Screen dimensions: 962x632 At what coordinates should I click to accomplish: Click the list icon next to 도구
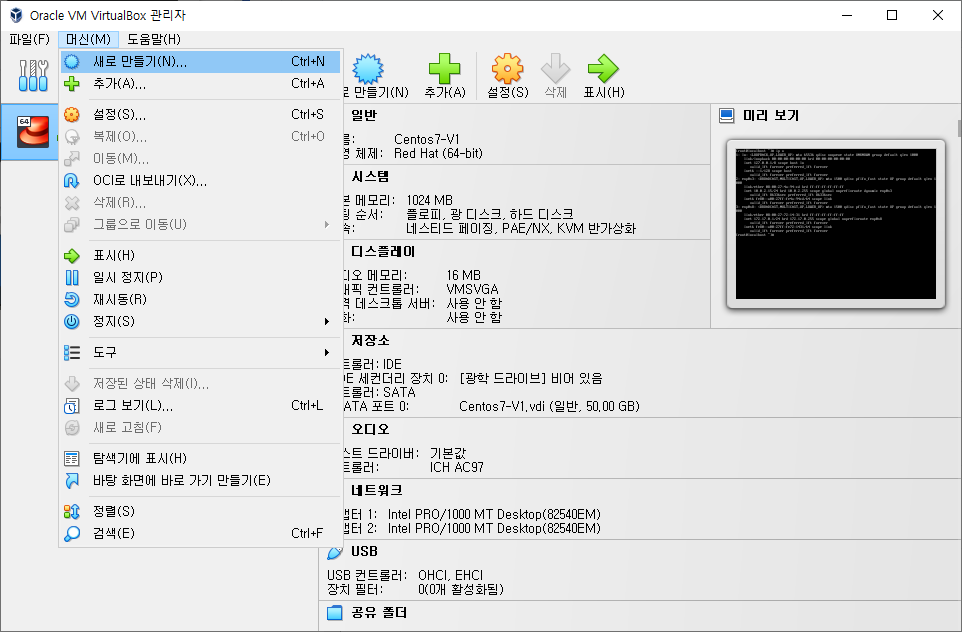pyautogui.click(x=72, y=352)
